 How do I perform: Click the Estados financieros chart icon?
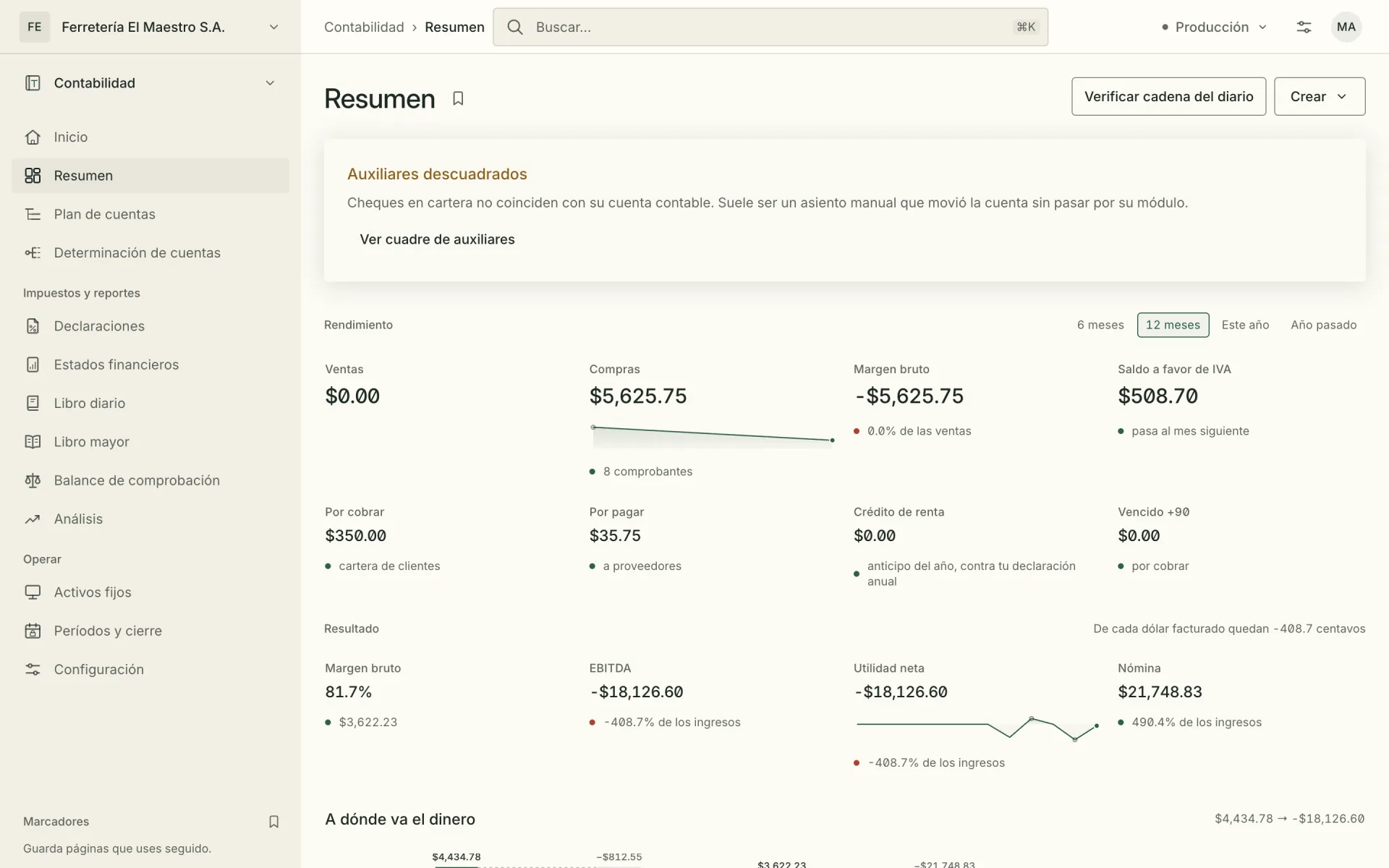(33, 365)
